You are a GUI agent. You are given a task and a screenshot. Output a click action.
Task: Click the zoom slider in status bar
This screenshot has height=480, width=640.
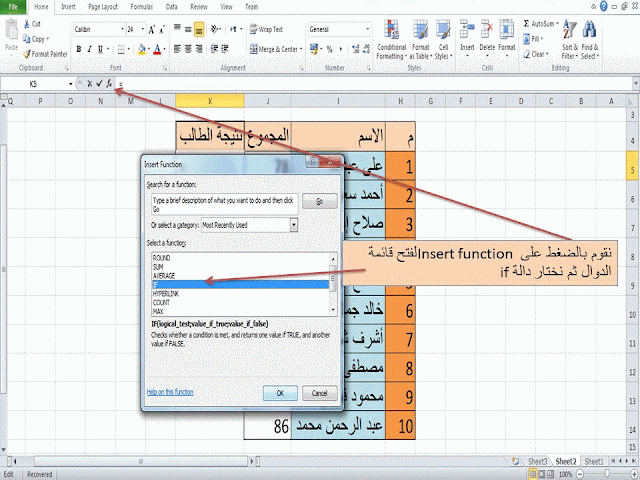pos(608,474)
